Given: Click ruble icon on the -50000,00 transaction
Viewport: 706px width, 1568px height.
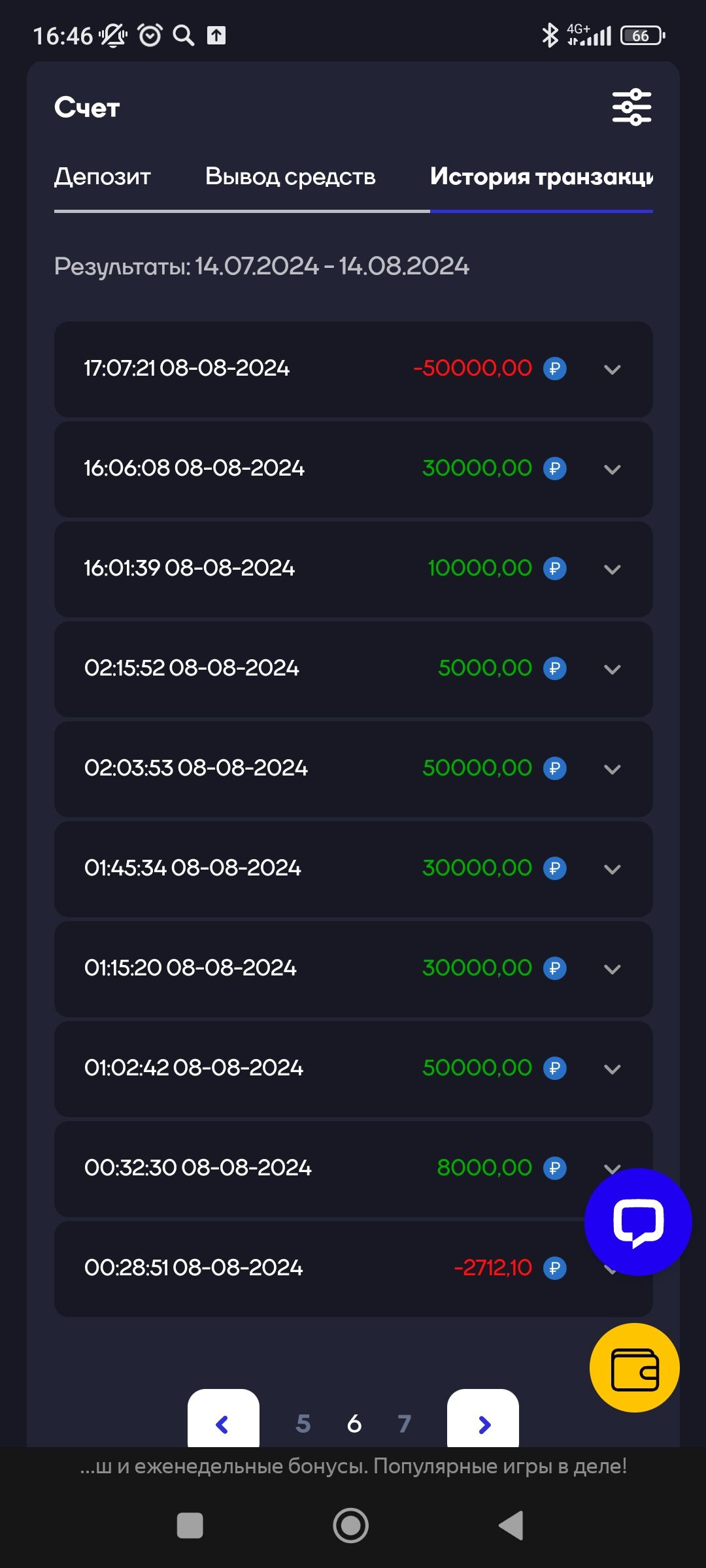Looking at the screenshot, I should tap(555, 368).
